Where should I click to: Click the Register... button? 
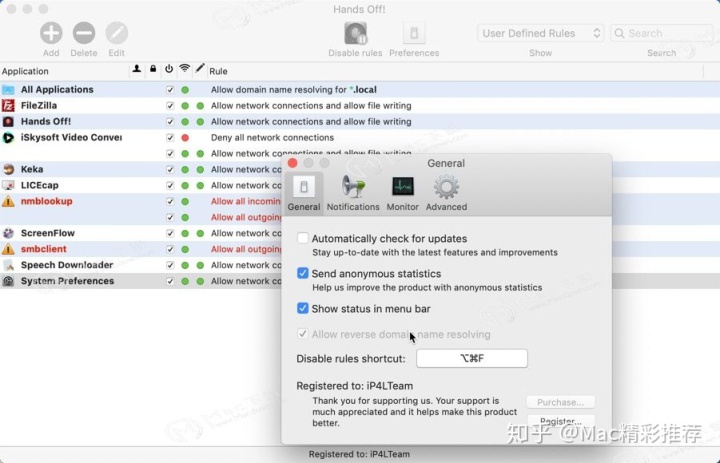pos(561,421)
